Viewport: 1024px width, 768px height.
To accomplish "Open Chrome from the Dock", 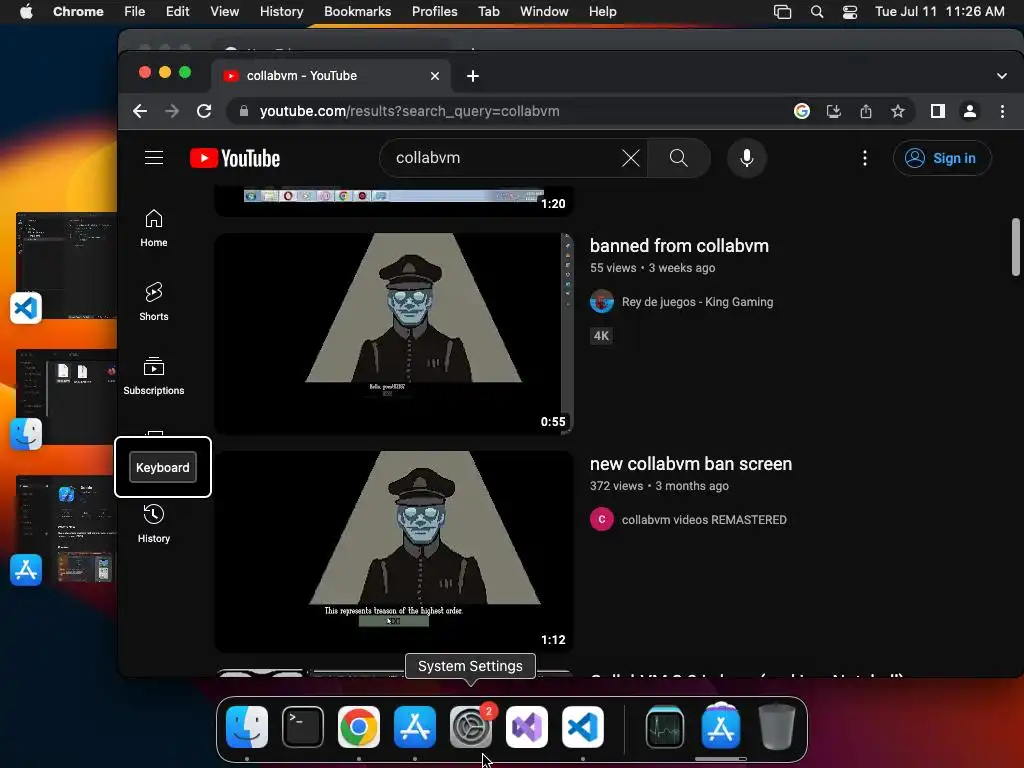I will 359,727.
